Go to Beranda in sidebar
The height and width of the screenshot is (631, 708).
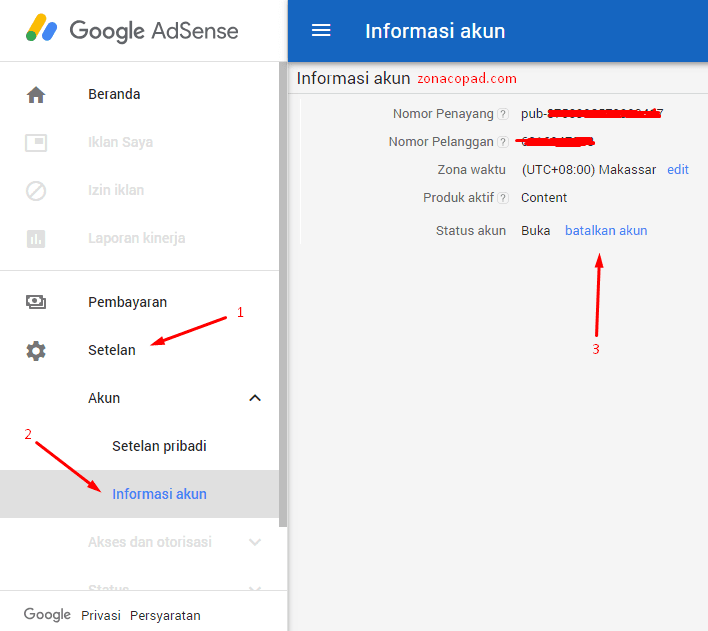coord(114,94)
